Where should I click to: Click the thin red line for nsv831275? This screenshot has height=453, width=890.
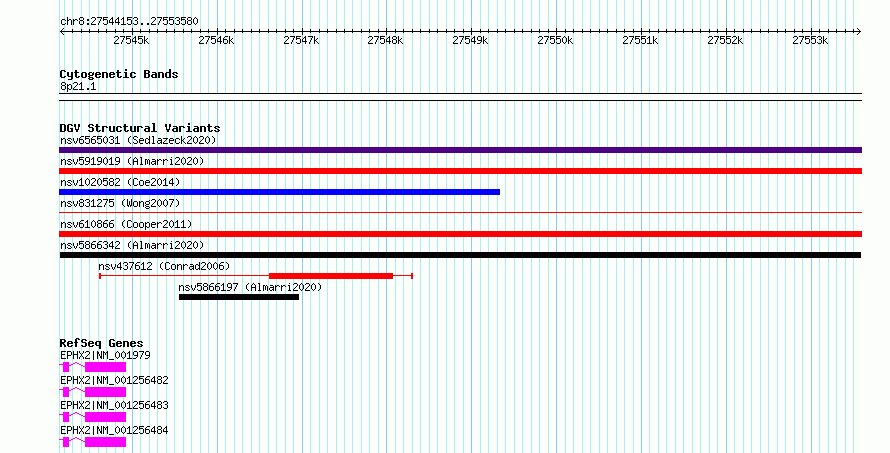point(460,213)
